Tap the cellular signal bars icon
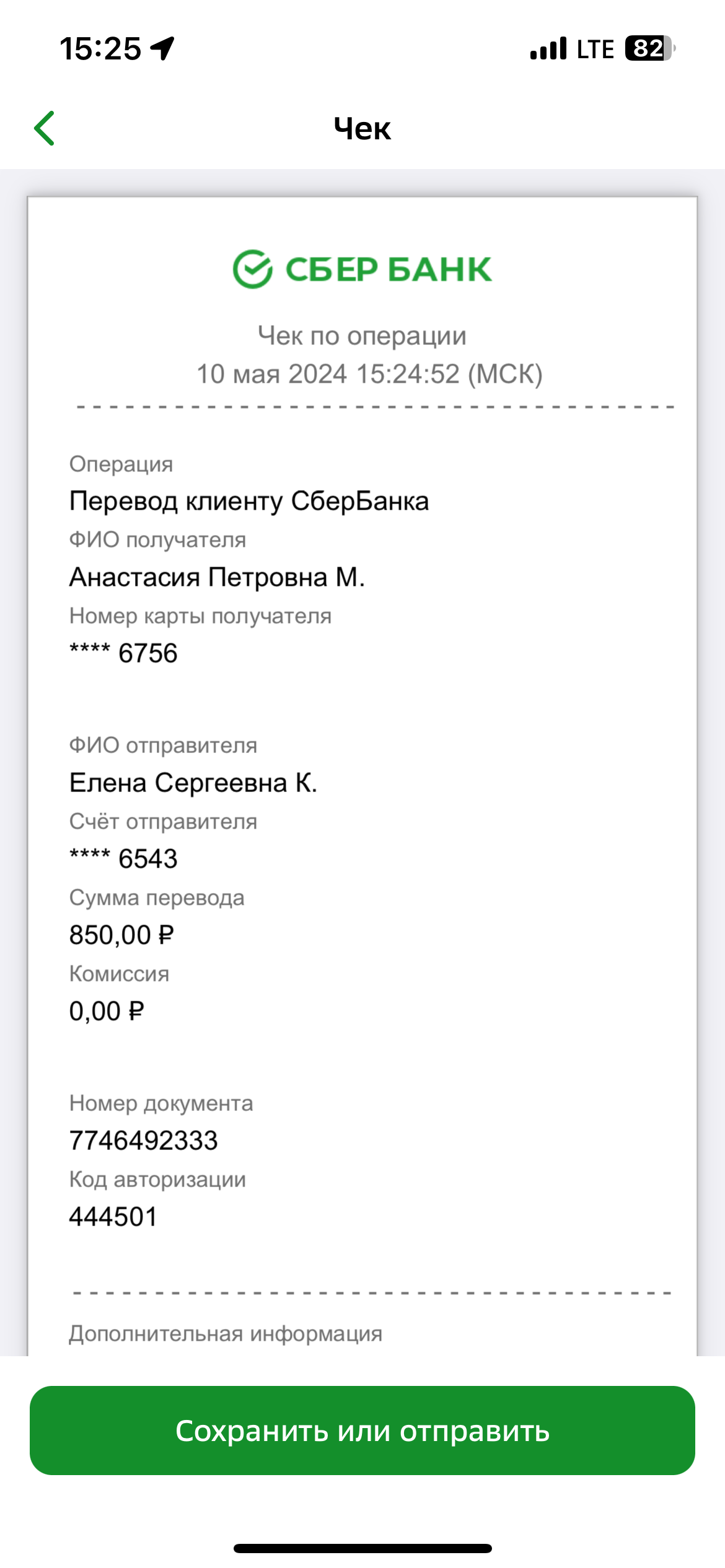The height and width of the screenshot is (1568, 725). coord(548,48)
